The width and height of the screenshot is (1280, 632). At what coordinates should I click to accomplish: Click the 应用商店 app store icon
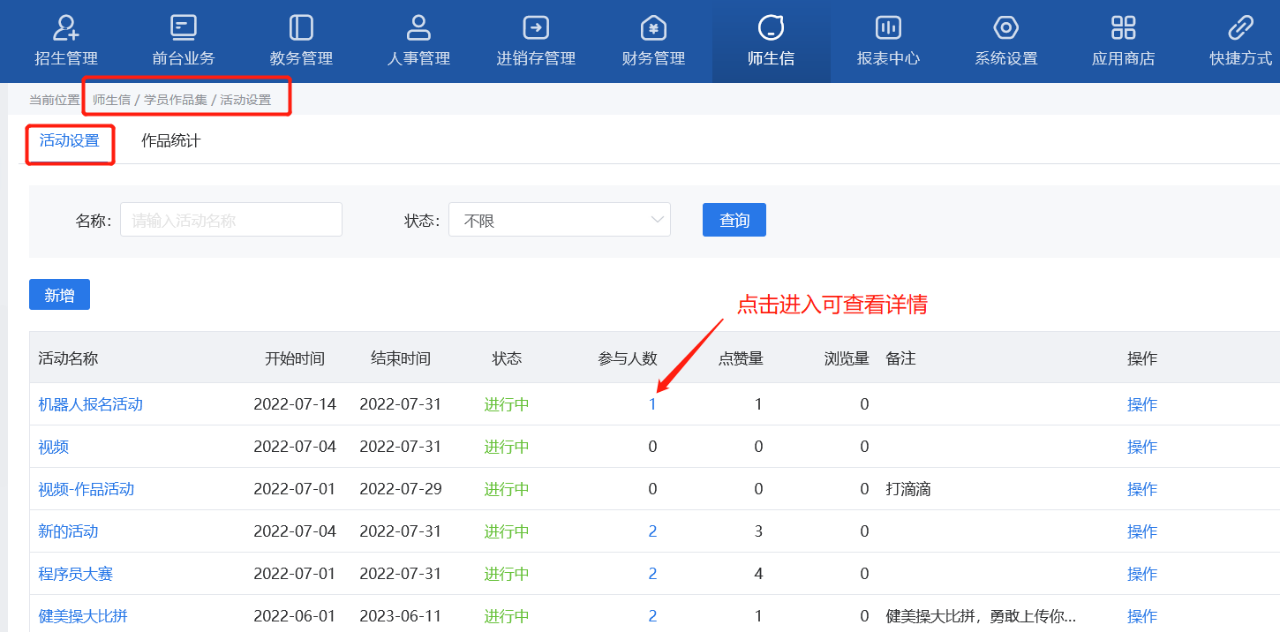click(x=1123, y=28)
